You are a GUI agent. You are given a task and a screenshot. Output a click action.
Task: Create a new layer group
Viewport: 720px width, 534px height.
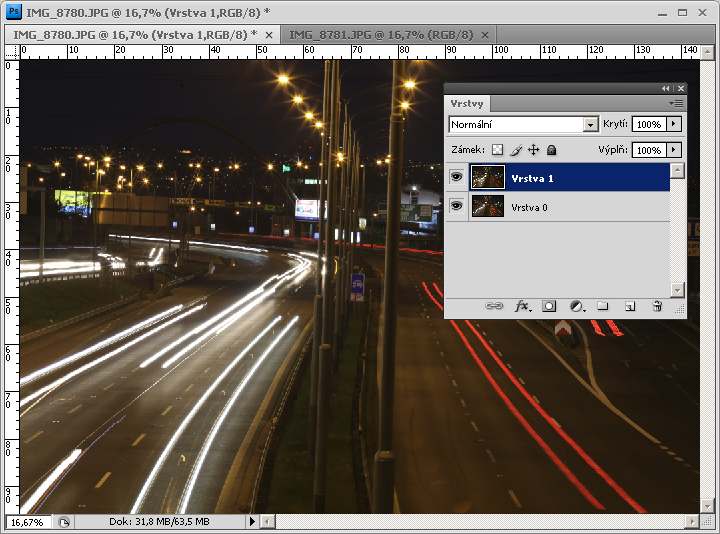pyautogui.click(x=603, y=306)
